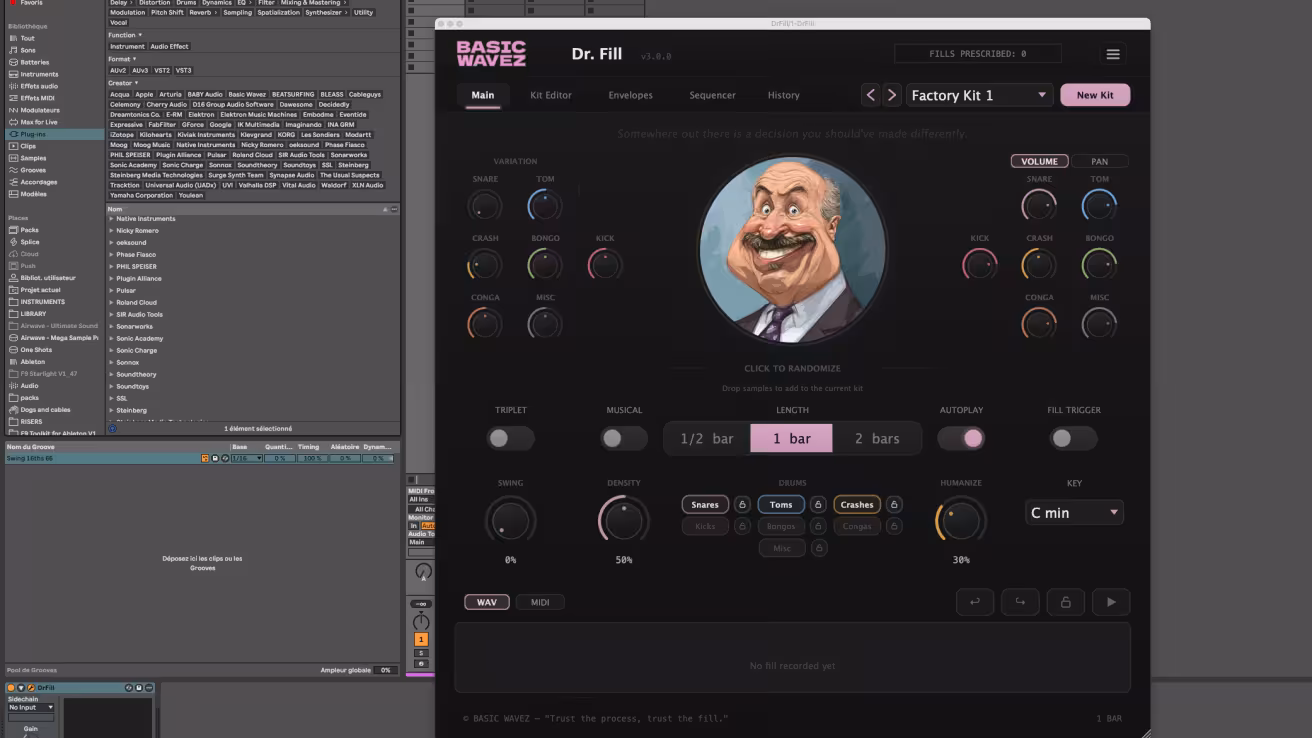Toggle DrFill device activator in Ableton
This screenshot has height=738, width=1312.
(x=11, y=688)
